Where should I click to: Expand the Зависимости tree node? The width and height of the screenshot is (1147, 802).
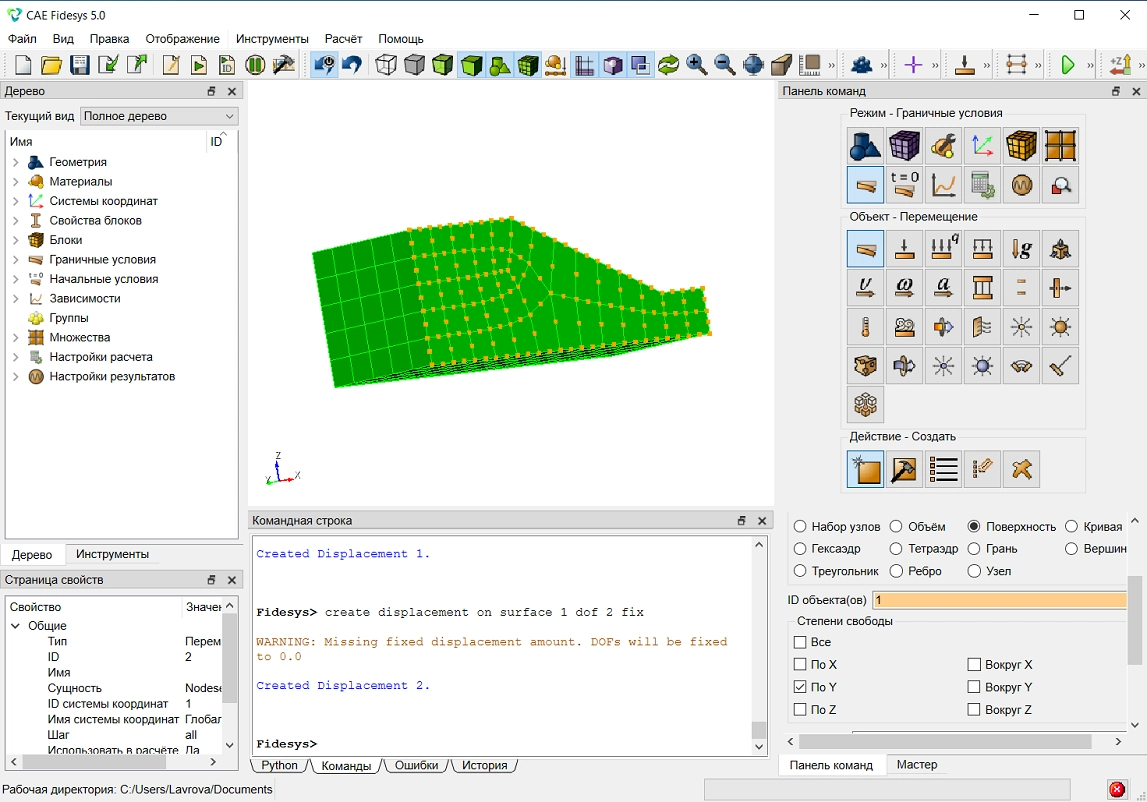click(15, 299)
